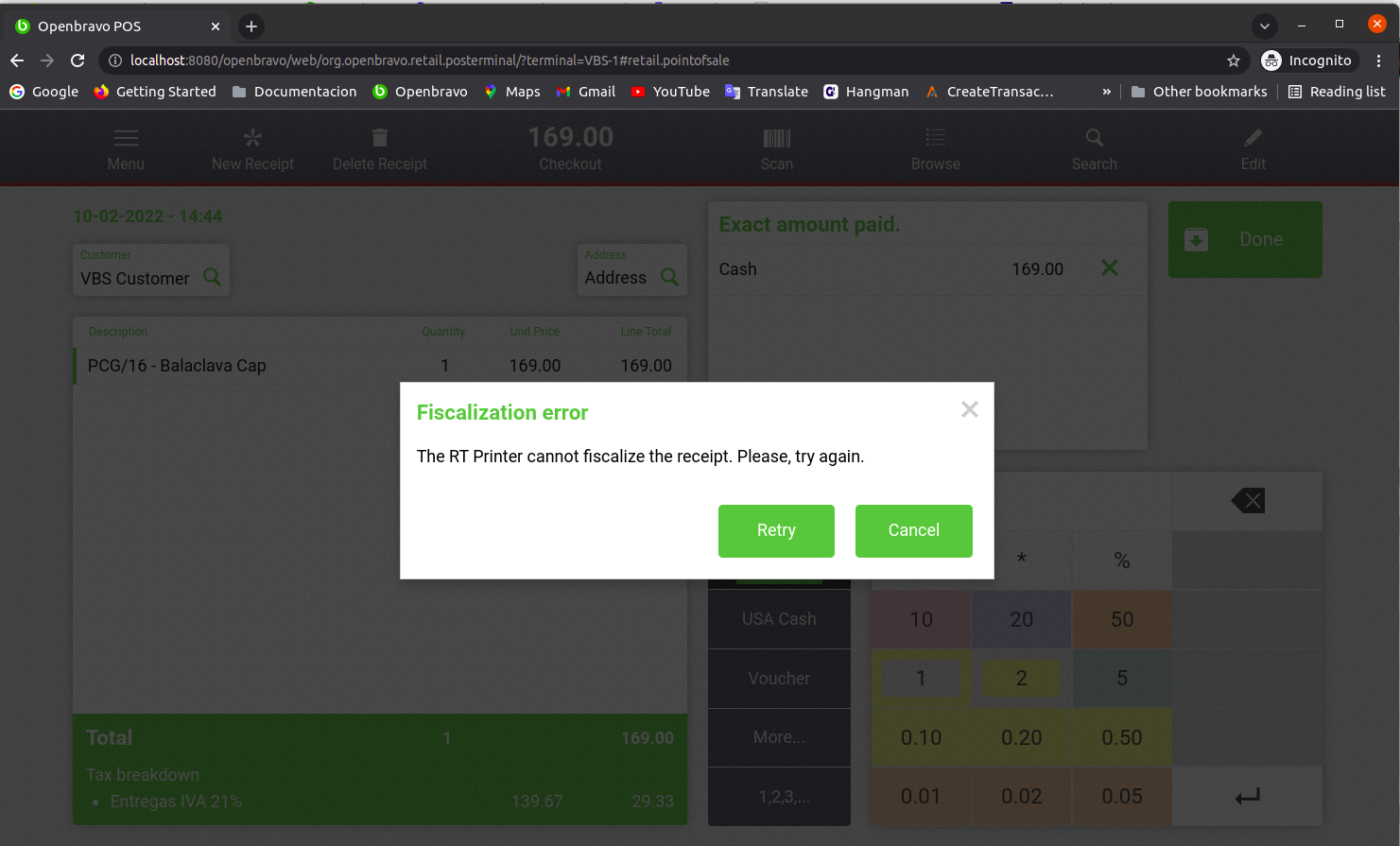Tap the 10 bill key
The image size is (1400, 846).
coord(921,619)
